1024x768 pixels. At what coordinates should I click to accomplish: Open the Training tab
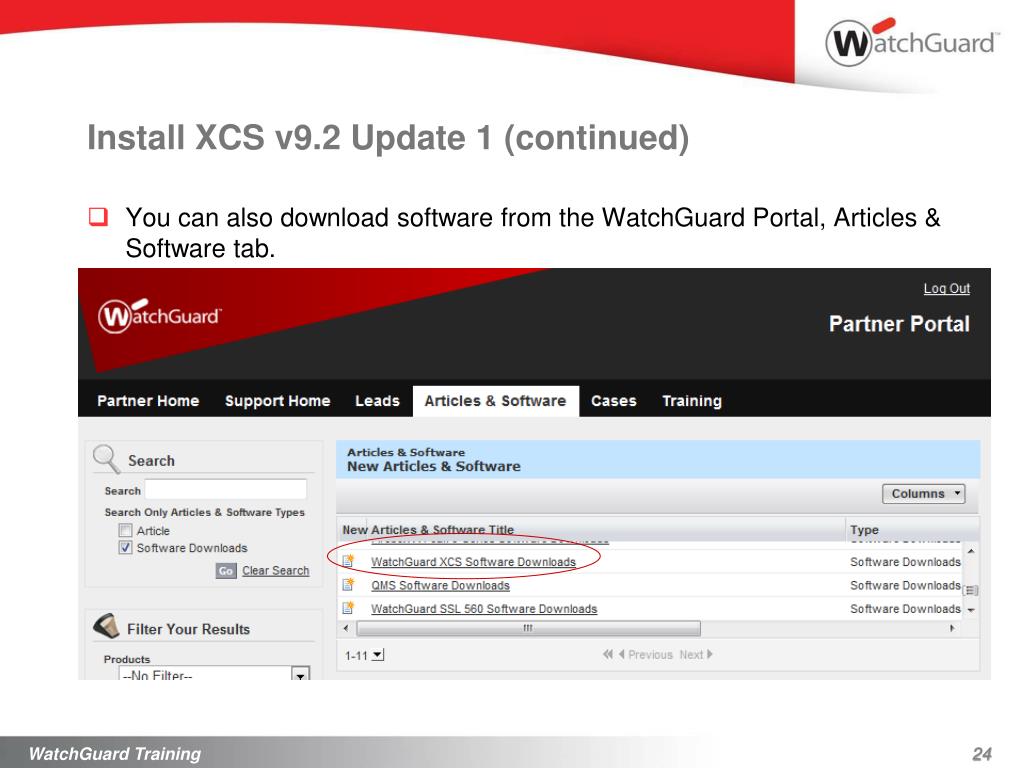[x=692, y=401]
